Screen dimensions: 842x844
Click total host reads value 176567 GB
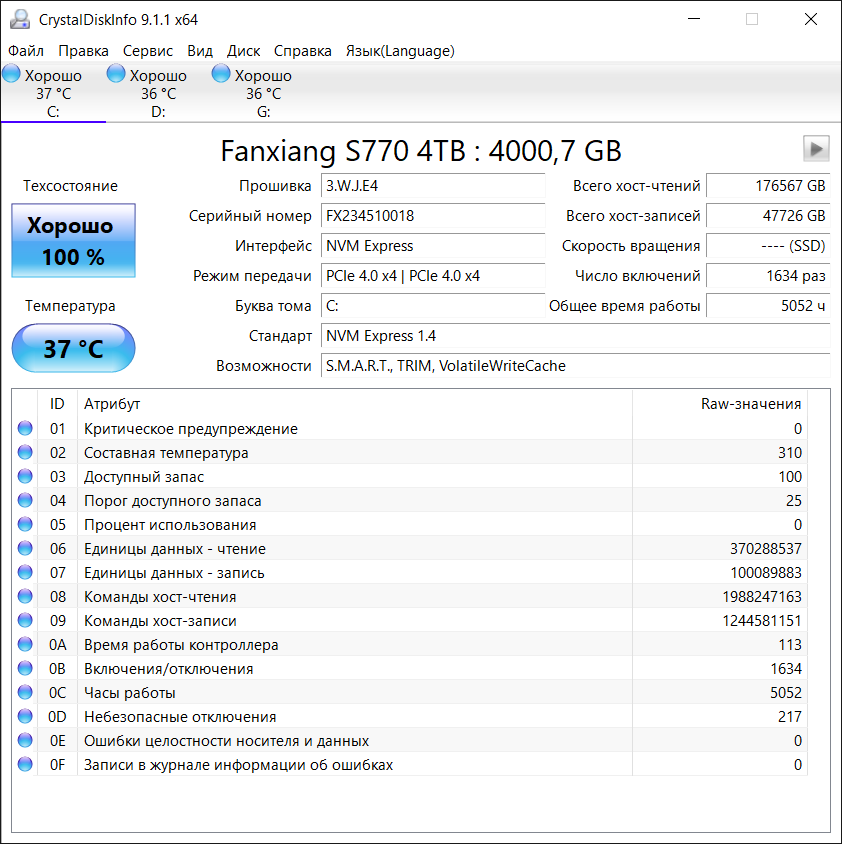click(768, 186)
